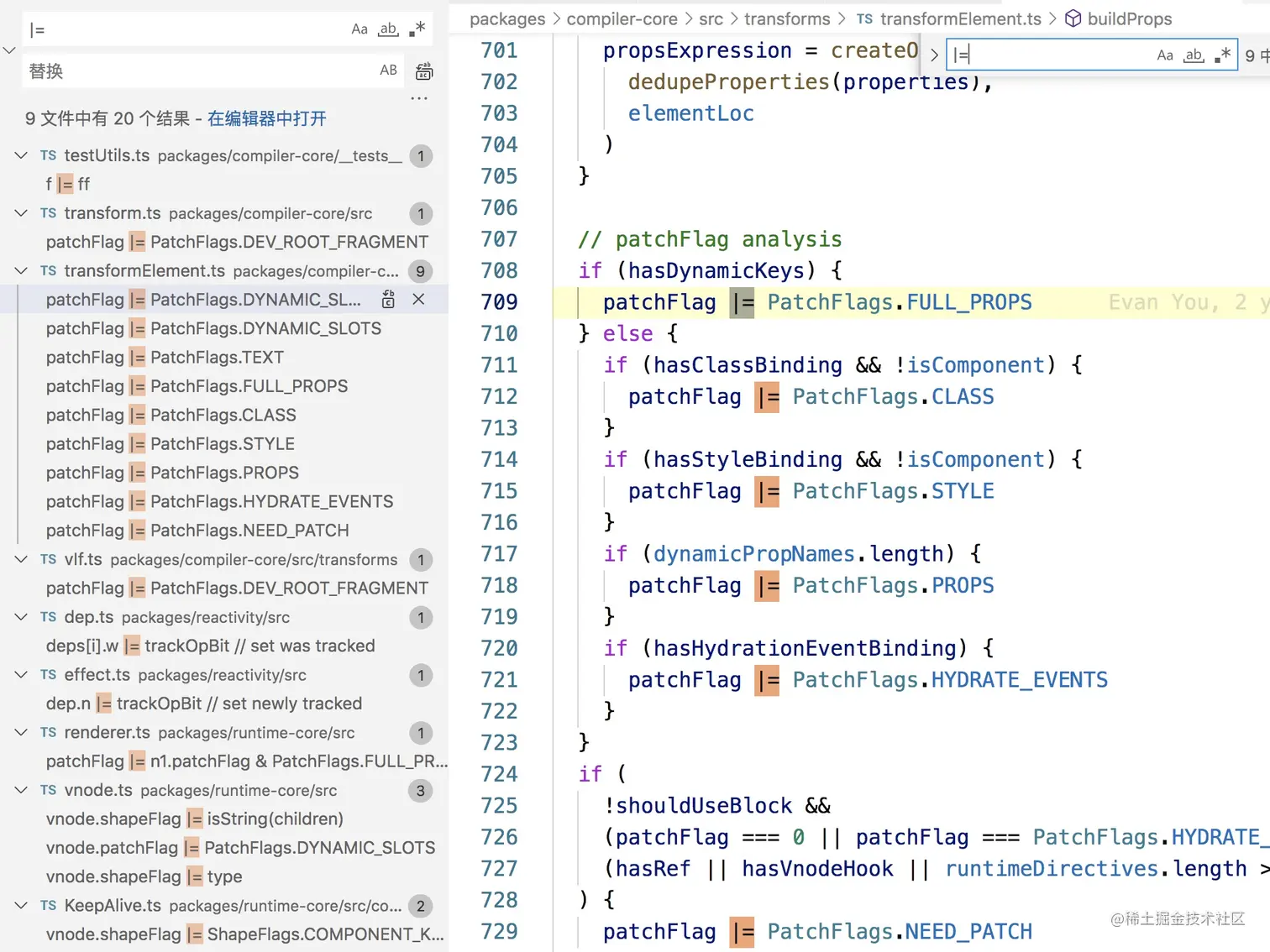Collapse KeepAlive.ts result group
This screenshot has height=952, width=1270.
(21, 906)
